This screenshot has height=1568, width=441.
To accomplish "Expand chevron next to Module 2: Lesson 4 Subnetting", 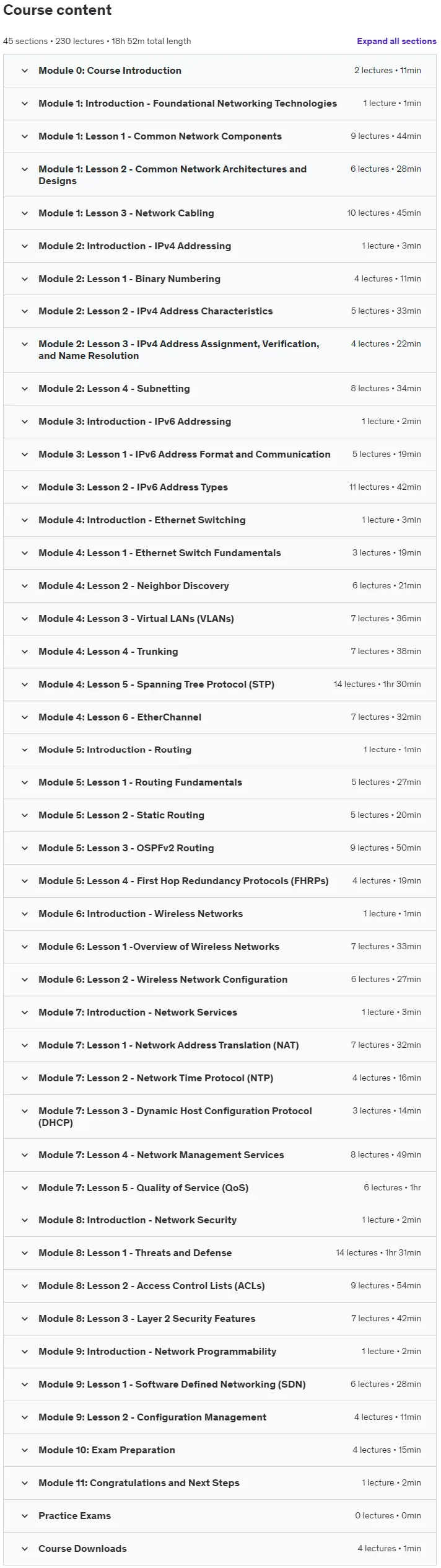I will (x=25, y=389).
